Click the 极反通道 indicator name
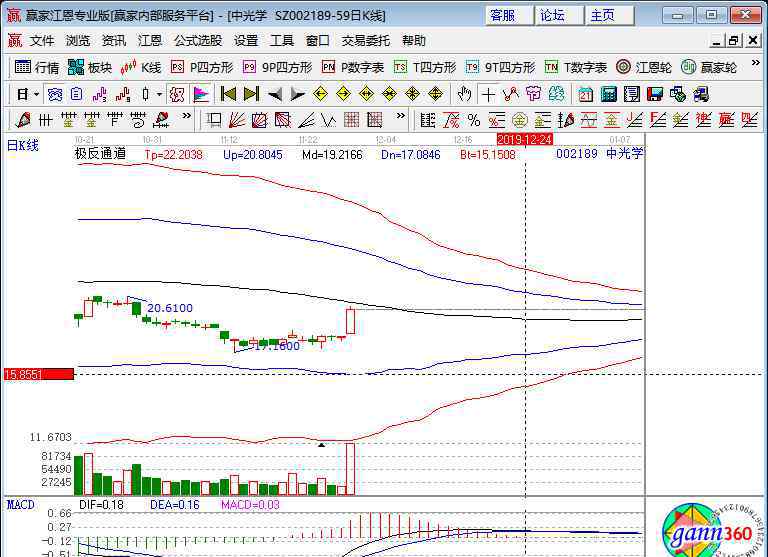The height and width of the screenshot is (557, 768). coord(100,154)
